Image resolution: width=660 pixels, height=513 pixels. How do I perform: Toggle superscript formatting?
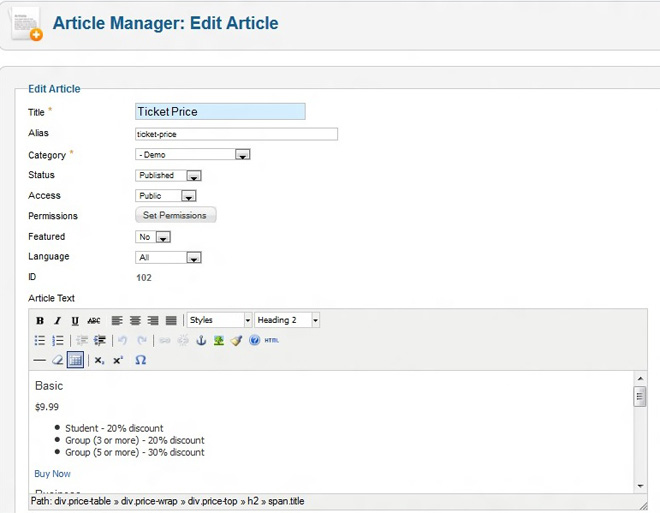(x=118, y=360)
